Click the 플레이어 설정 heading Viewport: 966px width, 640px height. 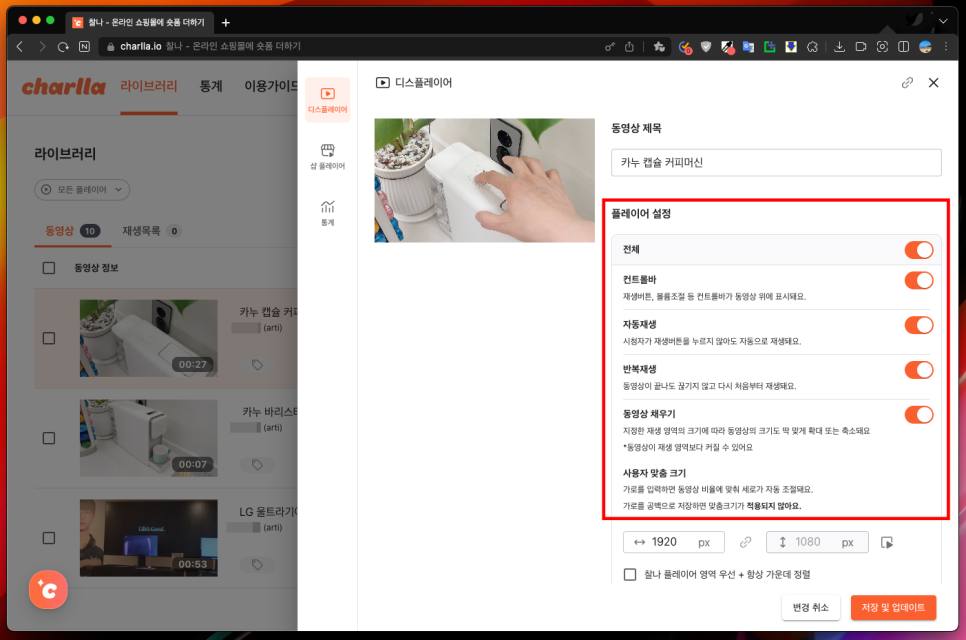(641, 214)
